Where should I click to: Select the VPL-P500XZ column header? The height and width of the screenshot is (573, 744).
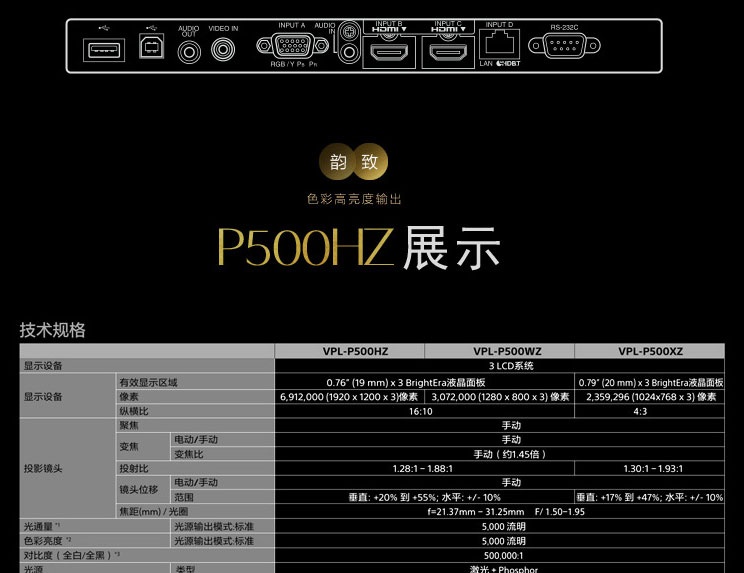649,351
